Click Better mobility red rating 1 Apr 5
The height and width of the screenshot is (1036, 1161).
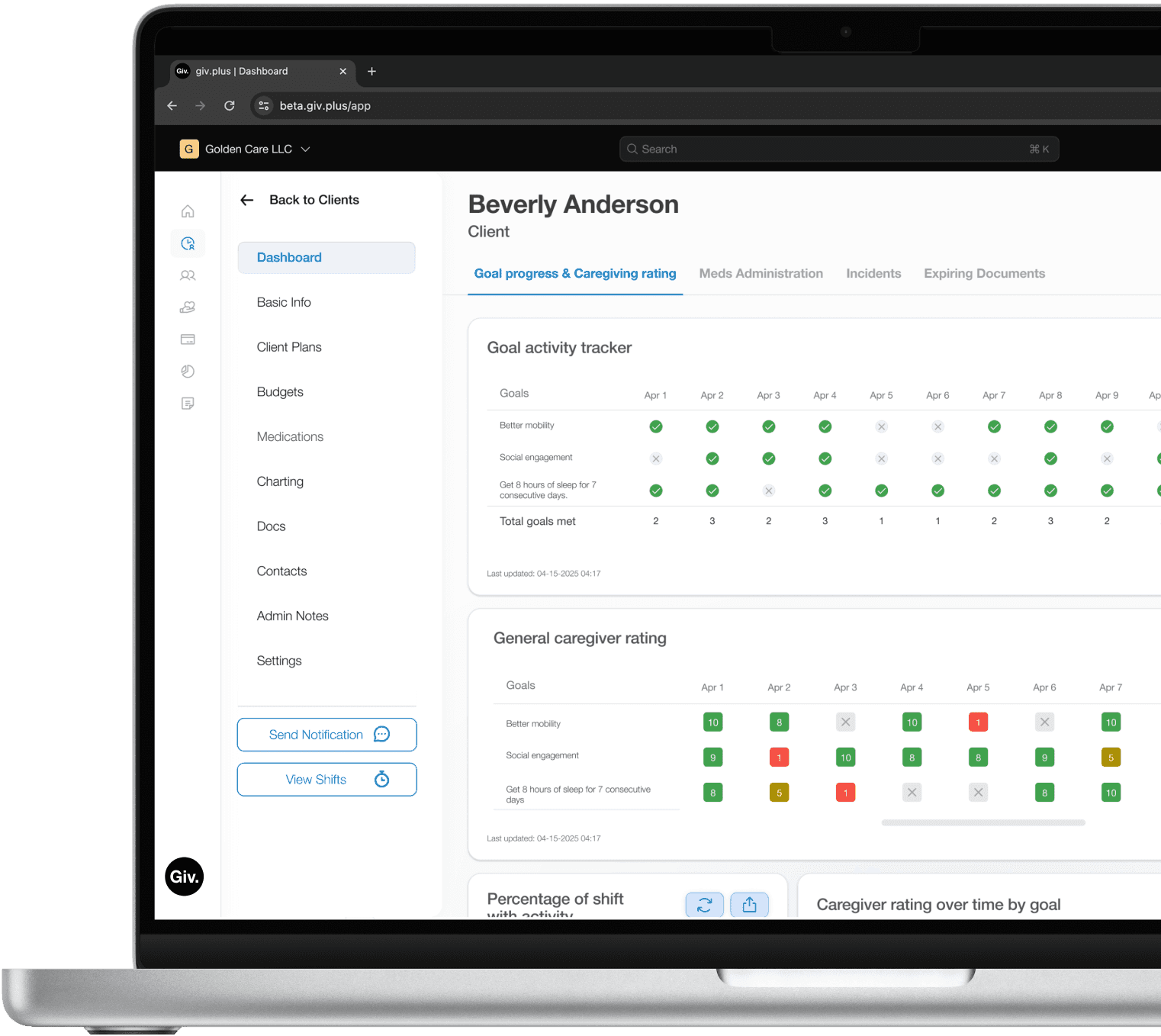click(978, 722)
